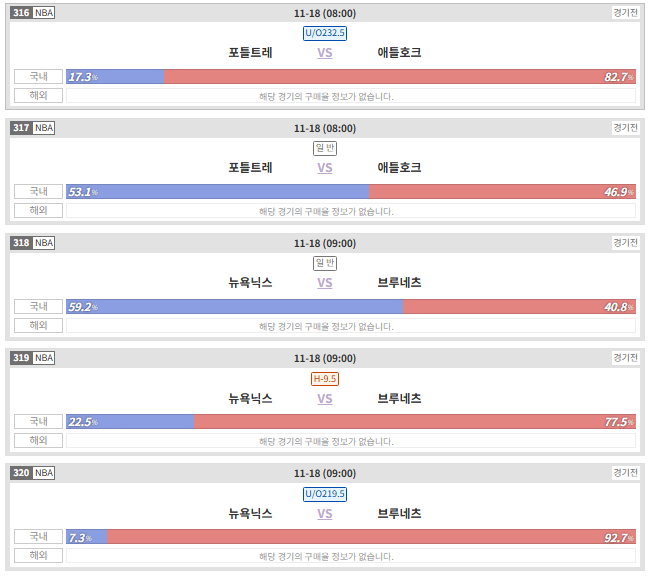Select the 국내 tab for match 320
The image size is (652, 577).
[39, 537]
